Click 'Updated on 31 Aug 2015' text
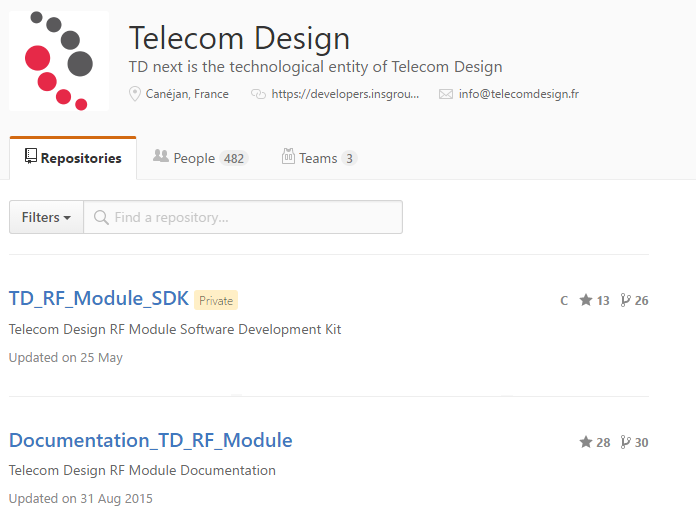 (80, 498)
